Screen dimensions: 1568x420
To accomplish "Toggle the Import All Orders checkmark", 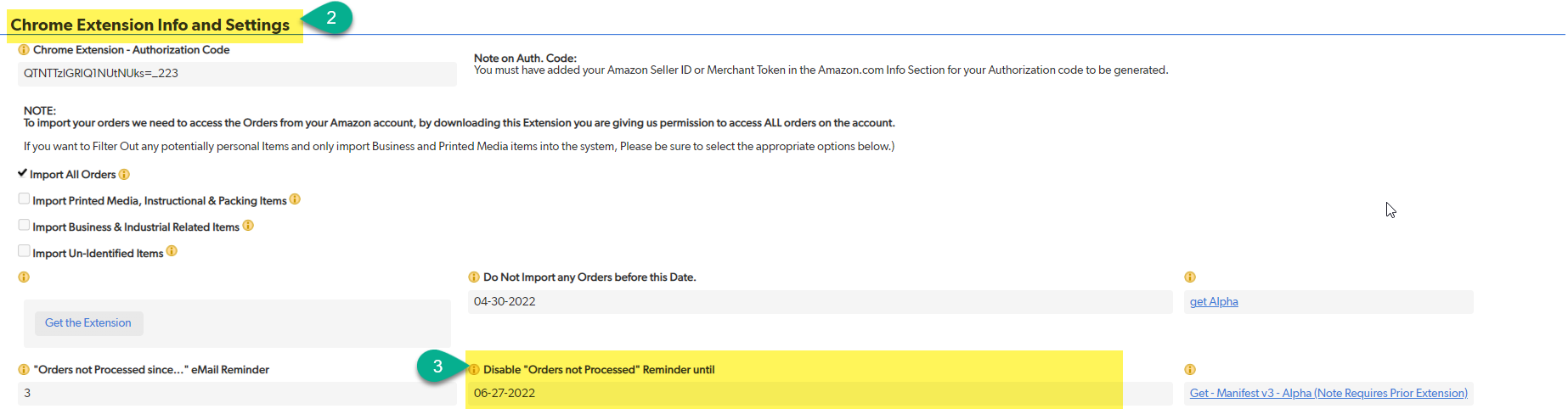I will [x=23, y=173].
